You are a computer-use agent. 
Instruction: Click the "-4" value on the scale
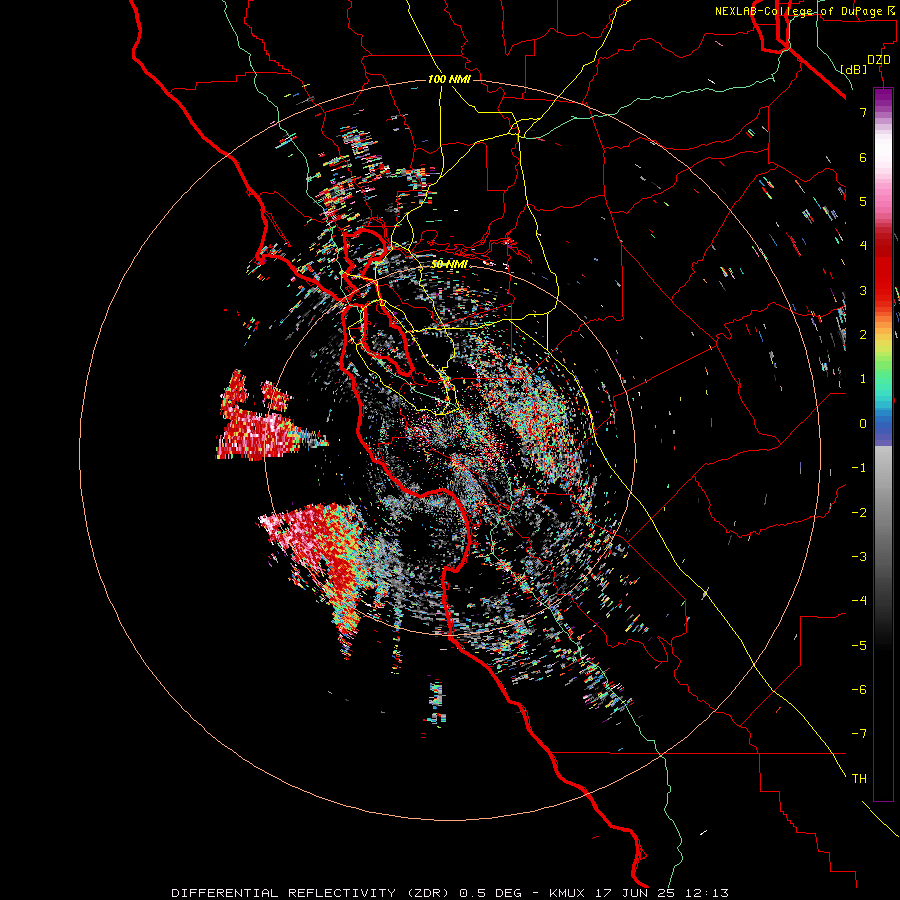click(859, 601)
